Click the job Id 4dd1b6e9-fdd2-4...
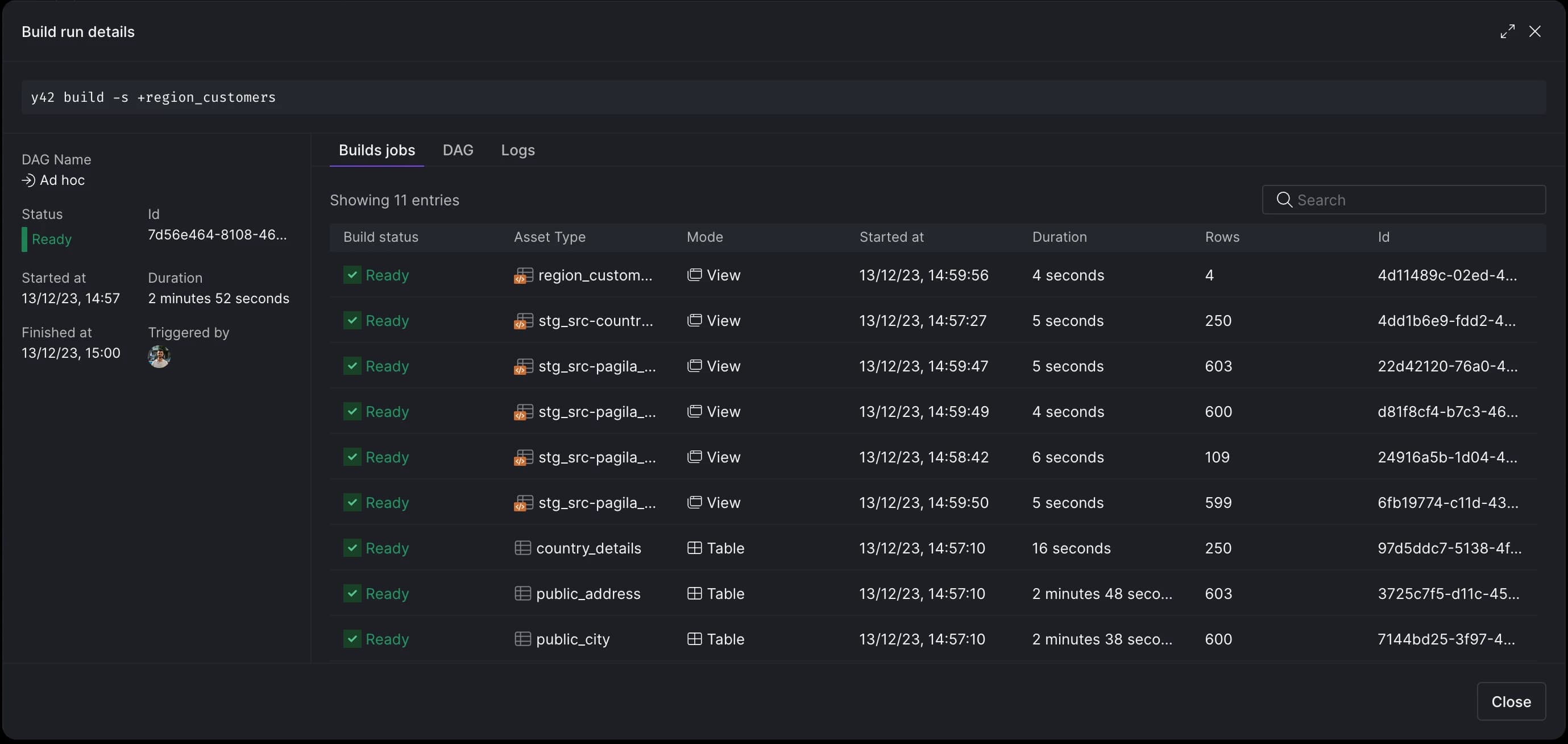The height and width of the screenshot is (744, 1568). click(x=1446, y=321)
